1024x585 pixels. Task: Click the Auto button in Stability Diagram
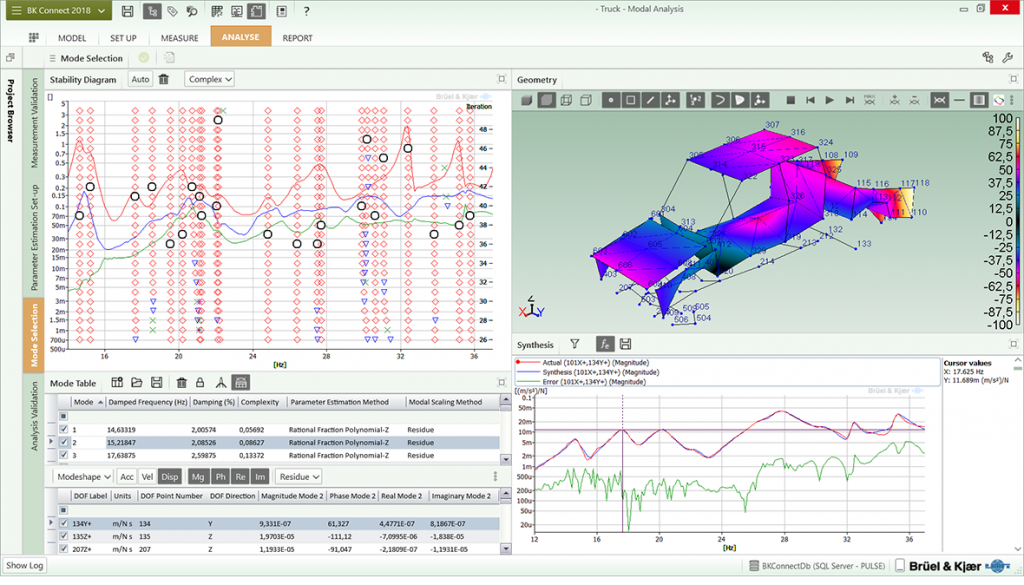[x=140, y=79]
